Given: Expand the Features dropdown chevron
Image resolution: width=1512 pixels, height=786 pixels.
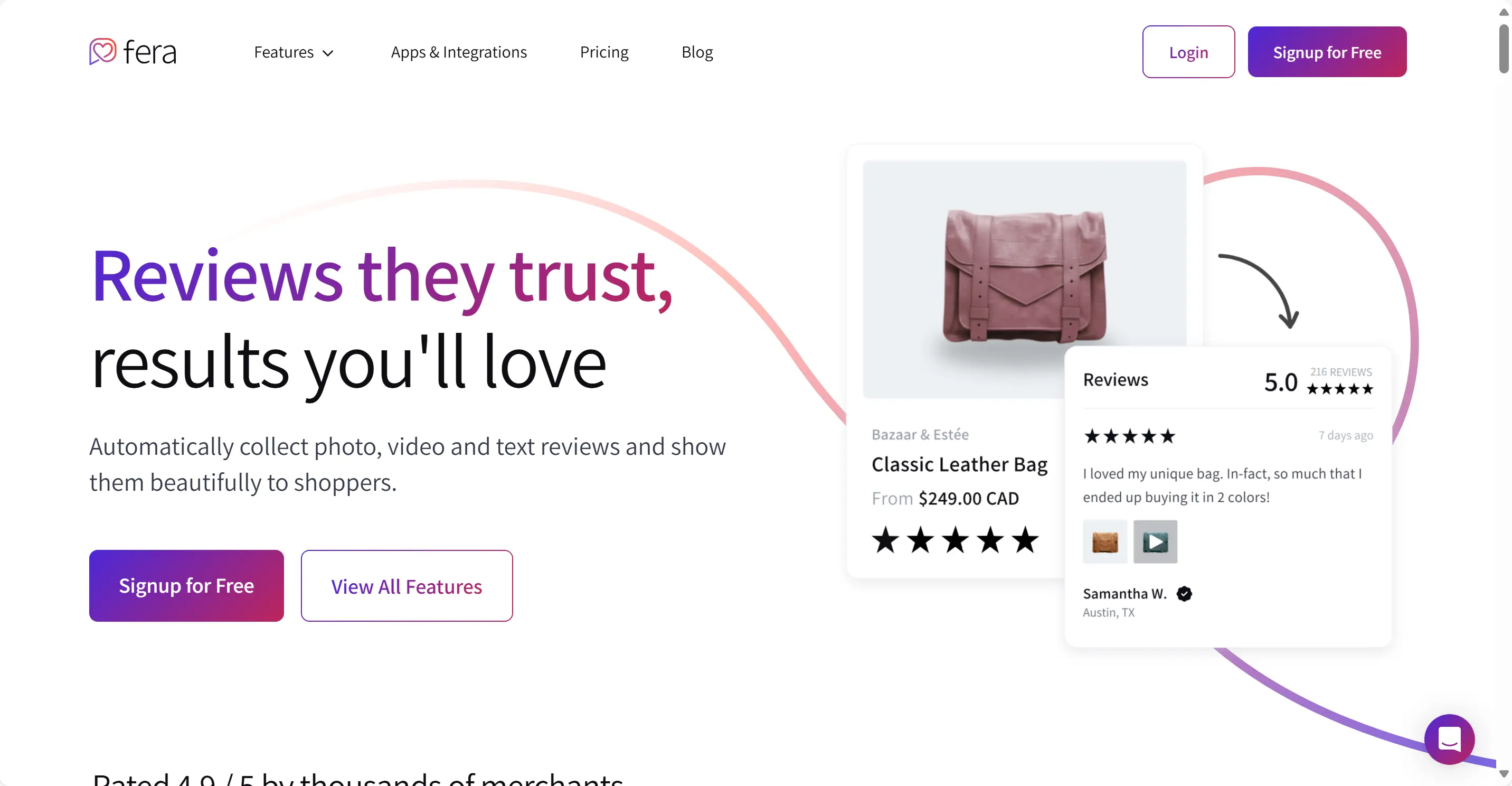Looking at the screenshot, I should click(328, 53).
